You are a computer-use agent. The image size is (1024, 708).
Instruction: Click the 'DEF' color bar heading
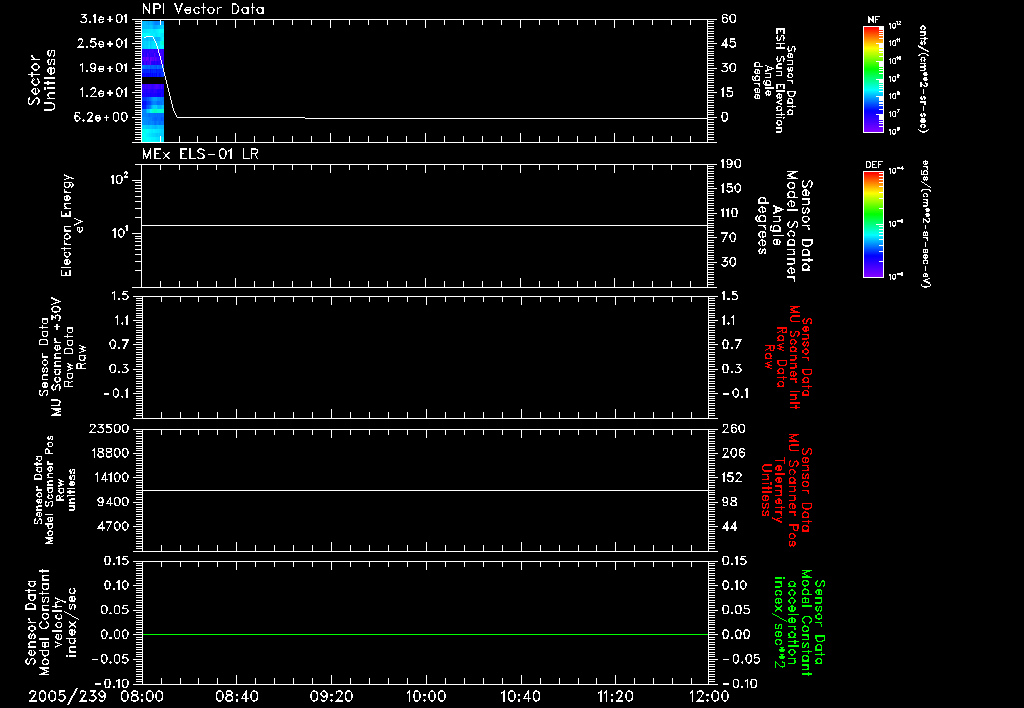point(873,165)
